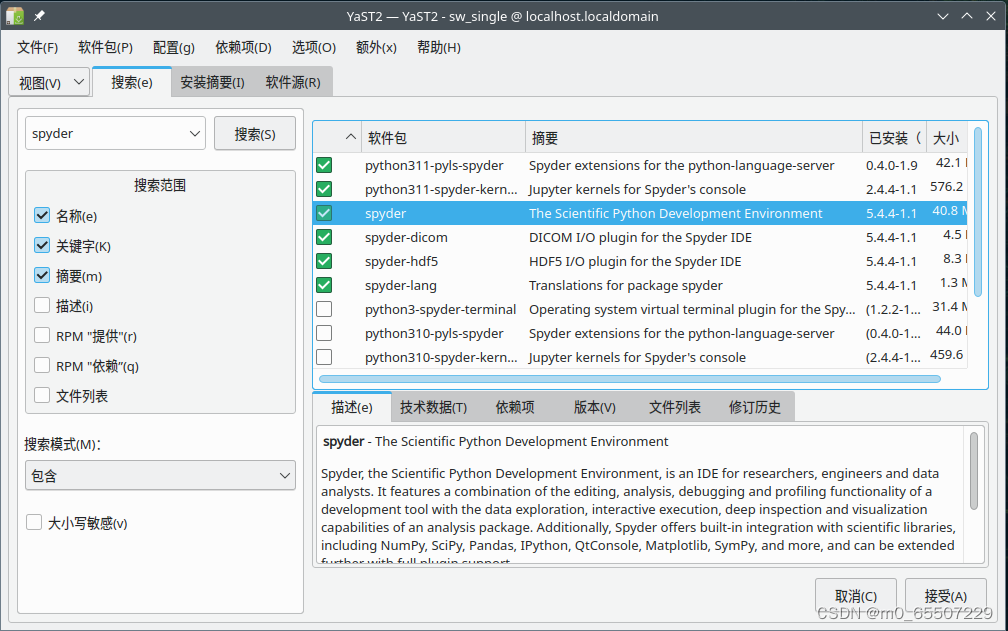Open the 额外(x) menu

[376, 48]
